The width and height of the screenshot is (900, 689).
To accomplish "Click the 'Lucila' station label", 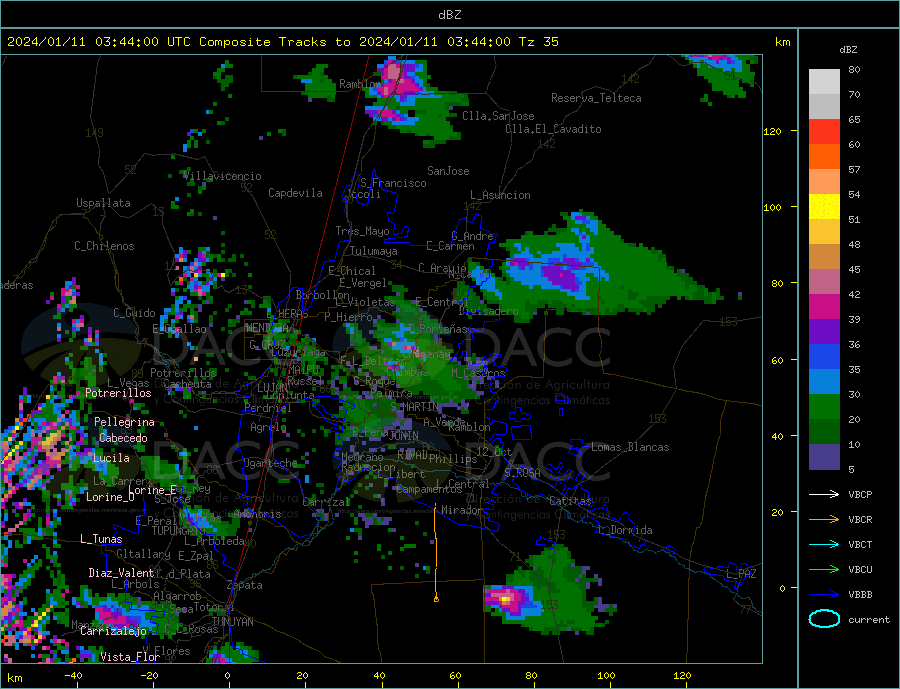I will click(x=111, y=458).
